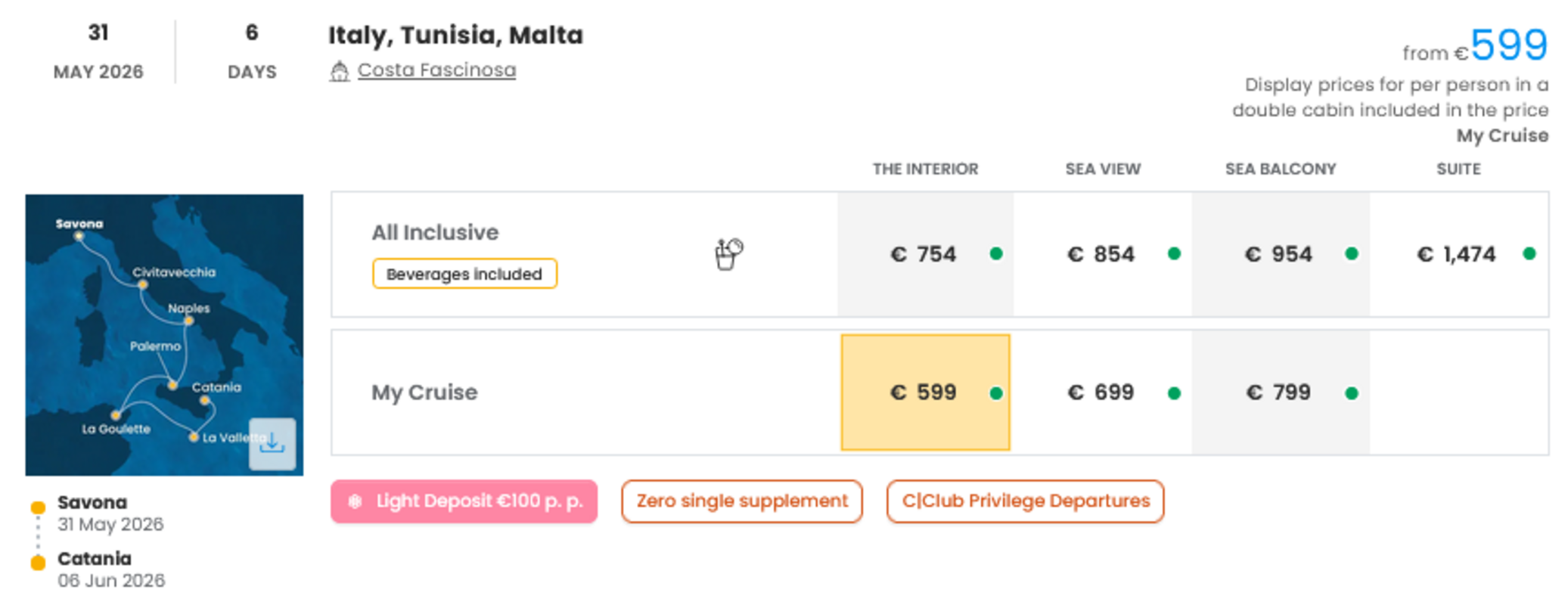
Task: Click the highlighted €599 interior price cell
Action: point(924,392)
